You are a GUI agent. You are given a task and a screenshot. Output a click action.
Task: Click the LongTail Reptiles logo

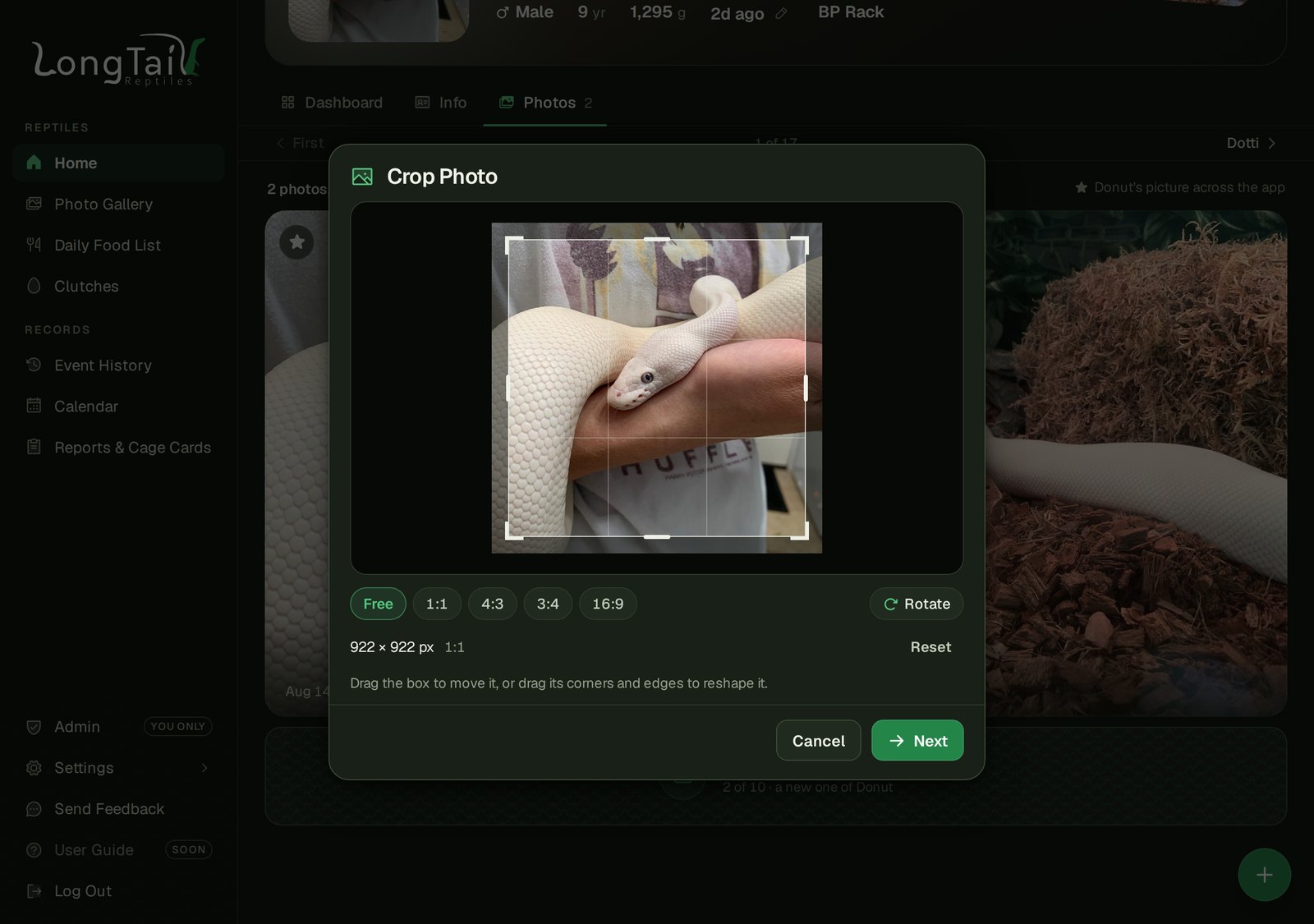(118, 59)
